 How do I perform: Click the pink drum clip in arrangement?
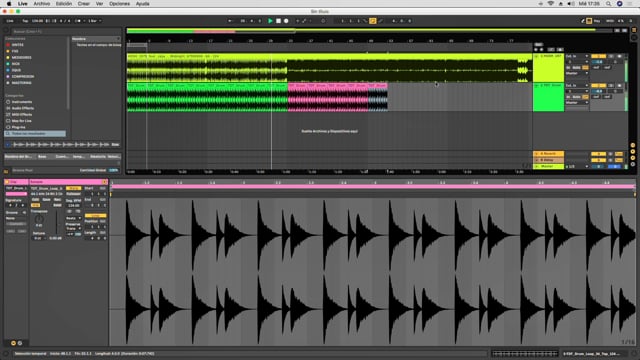coord(328,97)
